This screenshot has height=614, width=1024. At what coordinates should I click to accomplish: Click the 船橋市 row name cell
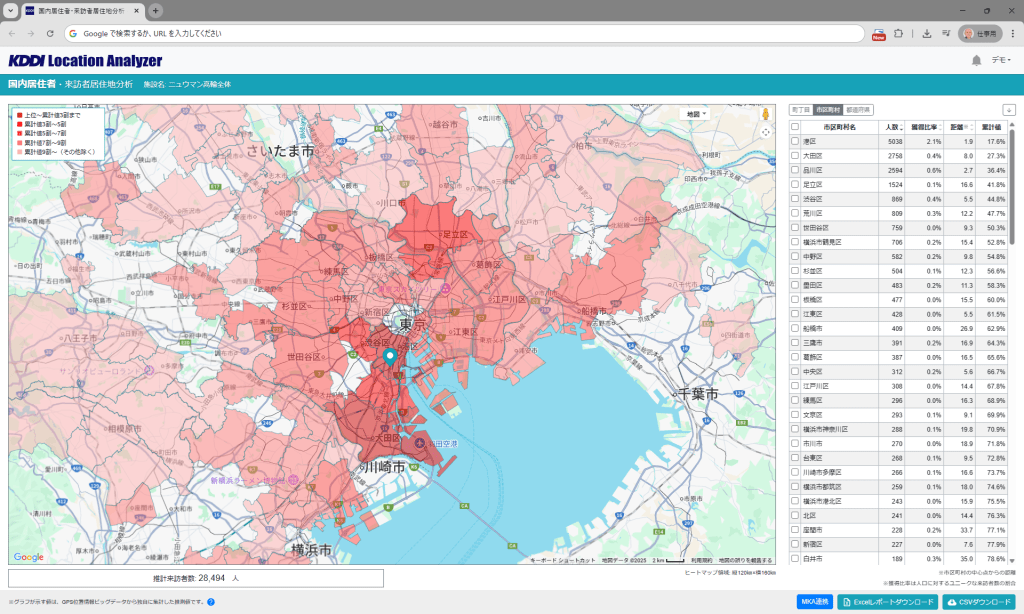click(840, 328)
